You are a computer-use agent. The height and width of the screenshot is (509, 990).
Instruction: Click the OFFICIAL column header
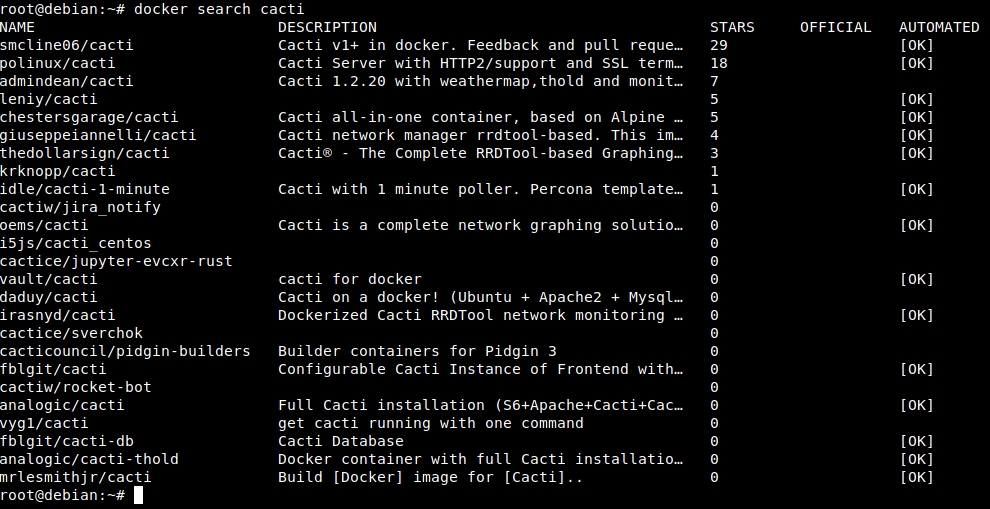835,27
